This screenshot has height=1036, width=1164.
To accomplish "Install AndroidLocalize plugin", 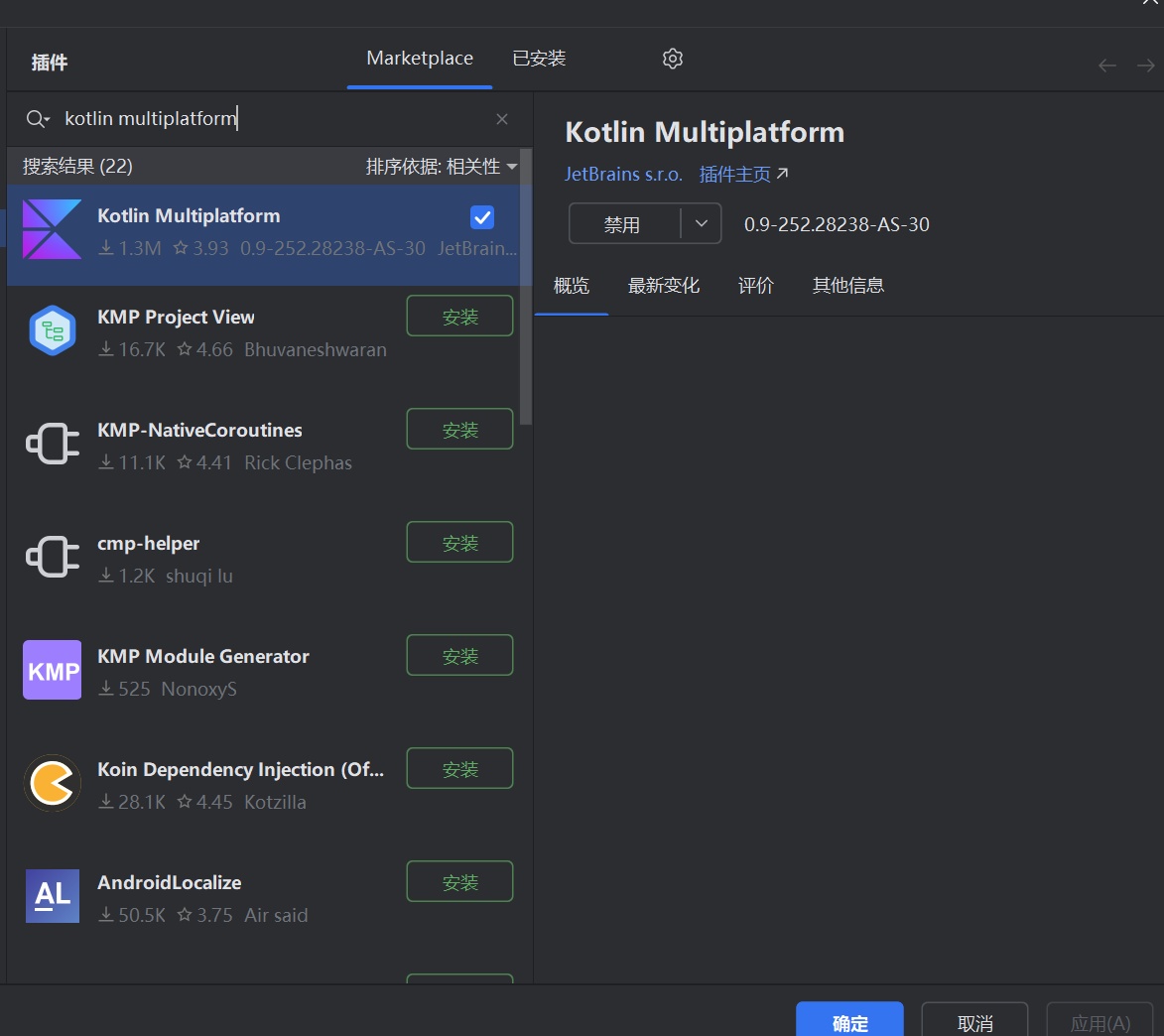I will 459,881.
